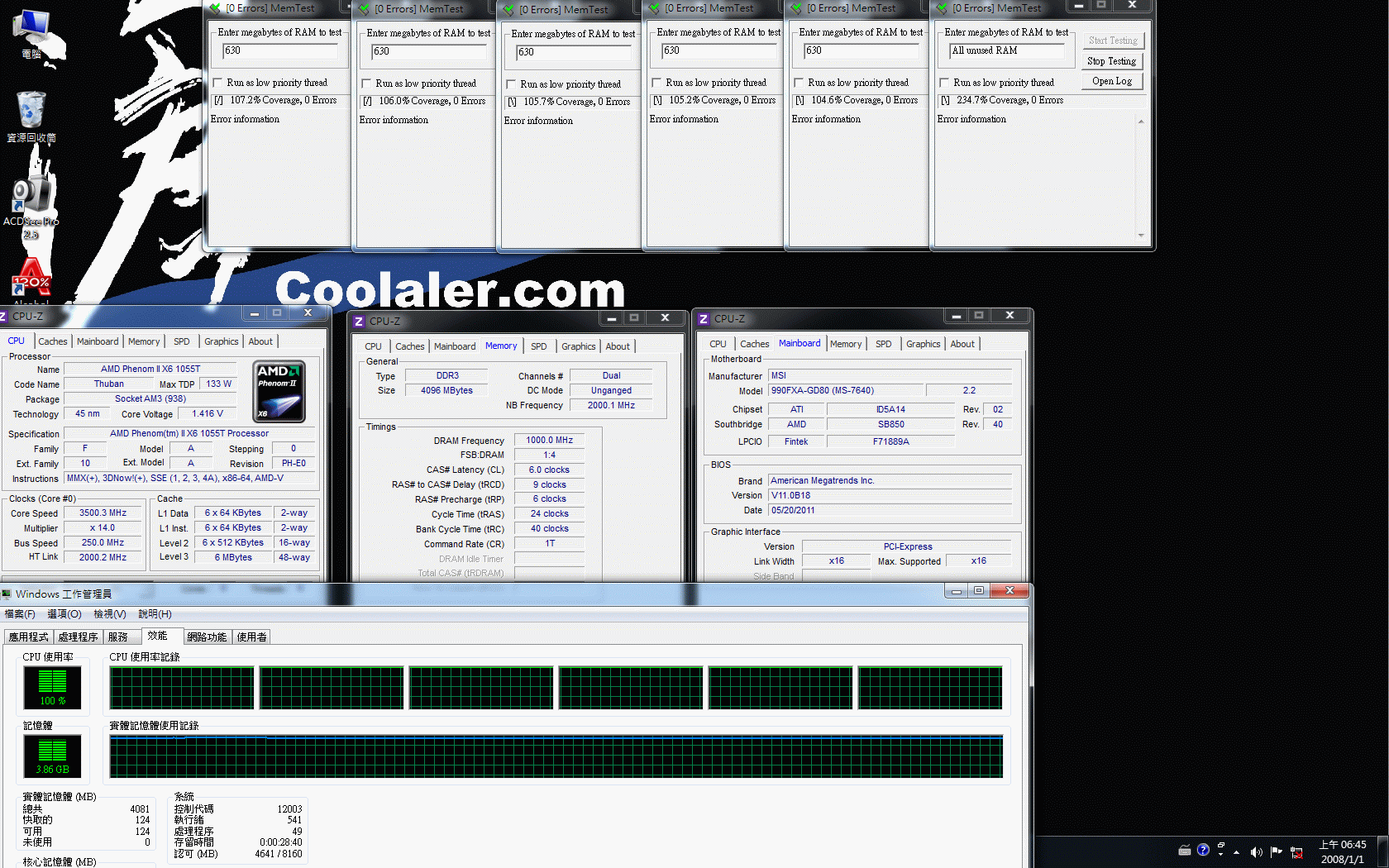Image resolution: width=1389 pixels, height=868 pixels.
Task: Click the Stop Testing button in MemTest
Action: pyautogui.click(x=1112, y=61)
